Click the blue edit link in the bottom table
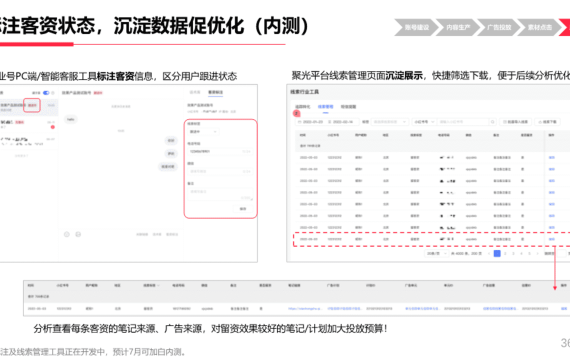 point(564,309)
